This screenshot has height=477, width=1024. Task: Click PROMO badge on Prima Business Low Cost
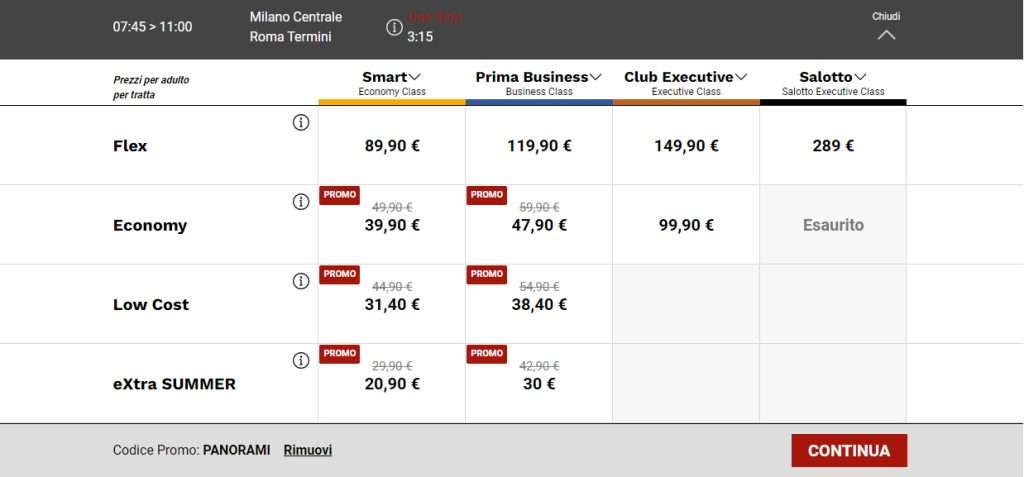point(486,274)
